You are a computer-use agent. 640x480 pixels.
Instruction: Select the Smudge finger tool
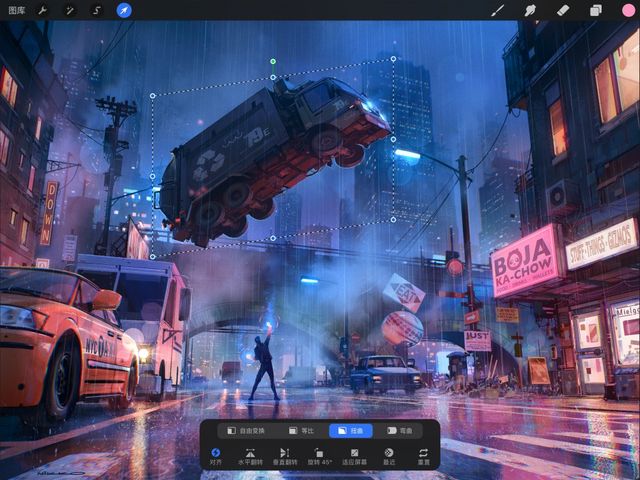(x=530, y=10)
